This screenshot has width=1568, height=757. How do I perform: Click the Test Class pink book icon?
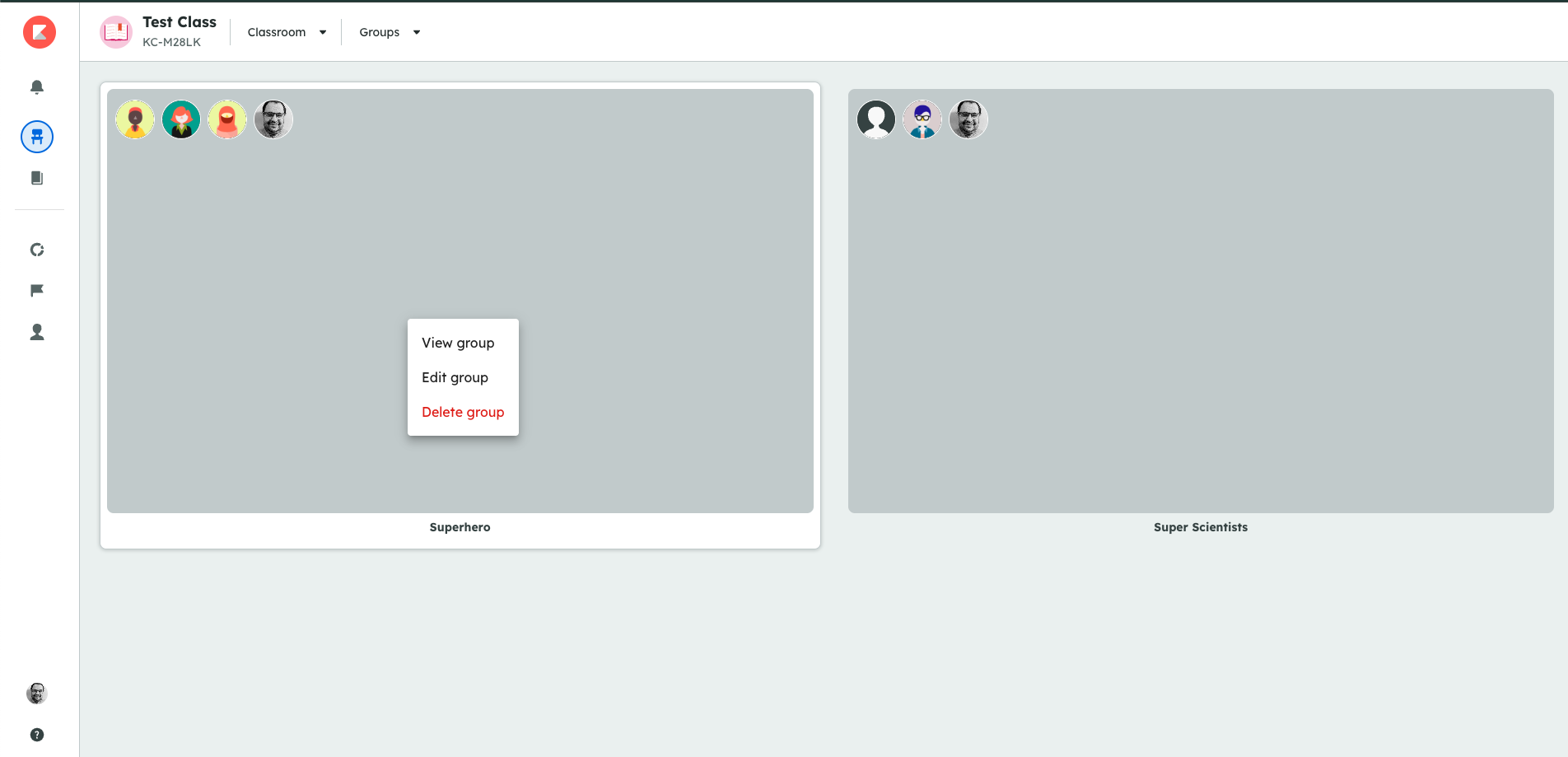tap(116, 32)
